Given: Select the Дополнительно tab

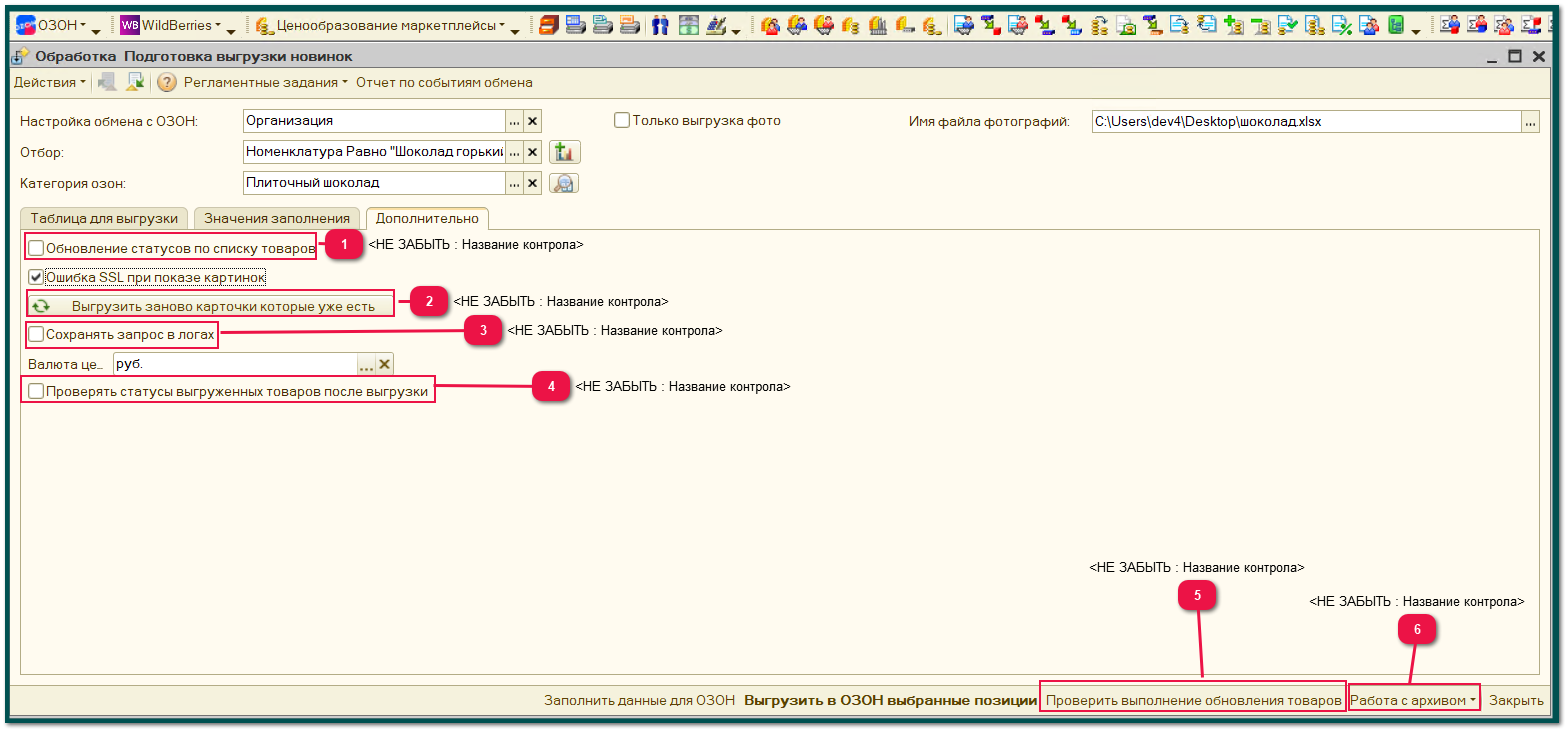Looking at the screenshot, I should pyautogui.click(x=427, y=218).
